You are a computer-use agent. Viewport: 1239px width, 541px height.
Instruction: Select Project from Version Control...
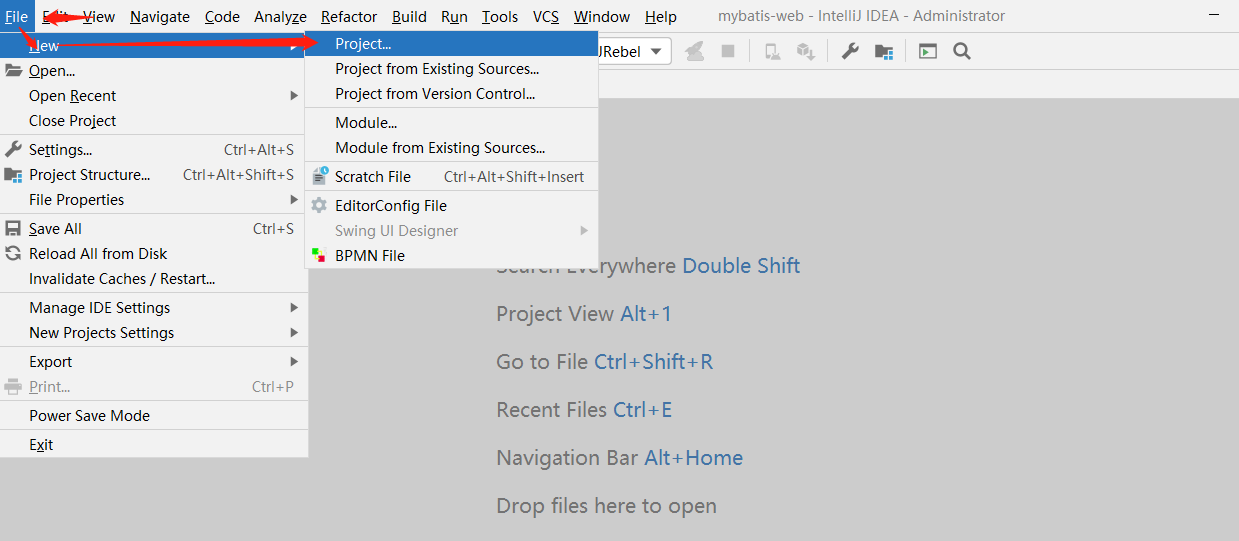click(x=452, y=94)
